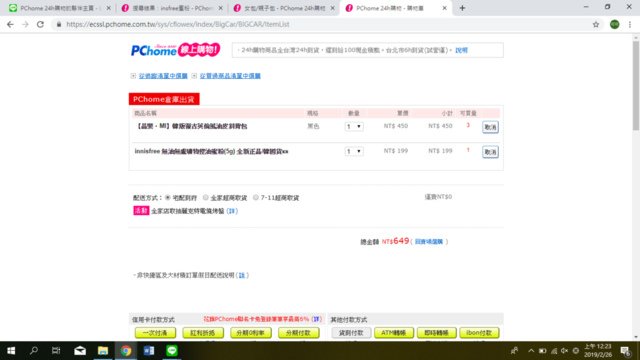The height and width of the screenshot is (360, 640).
Task: Switch to the innisfree search results tab
Action: (172, 8)
